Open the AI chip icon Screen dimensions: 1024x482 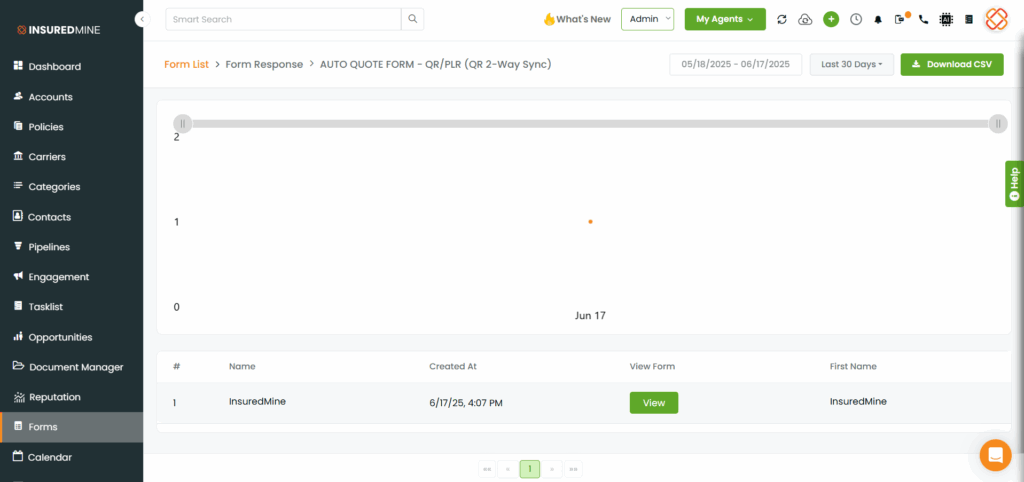click(945, 20)
